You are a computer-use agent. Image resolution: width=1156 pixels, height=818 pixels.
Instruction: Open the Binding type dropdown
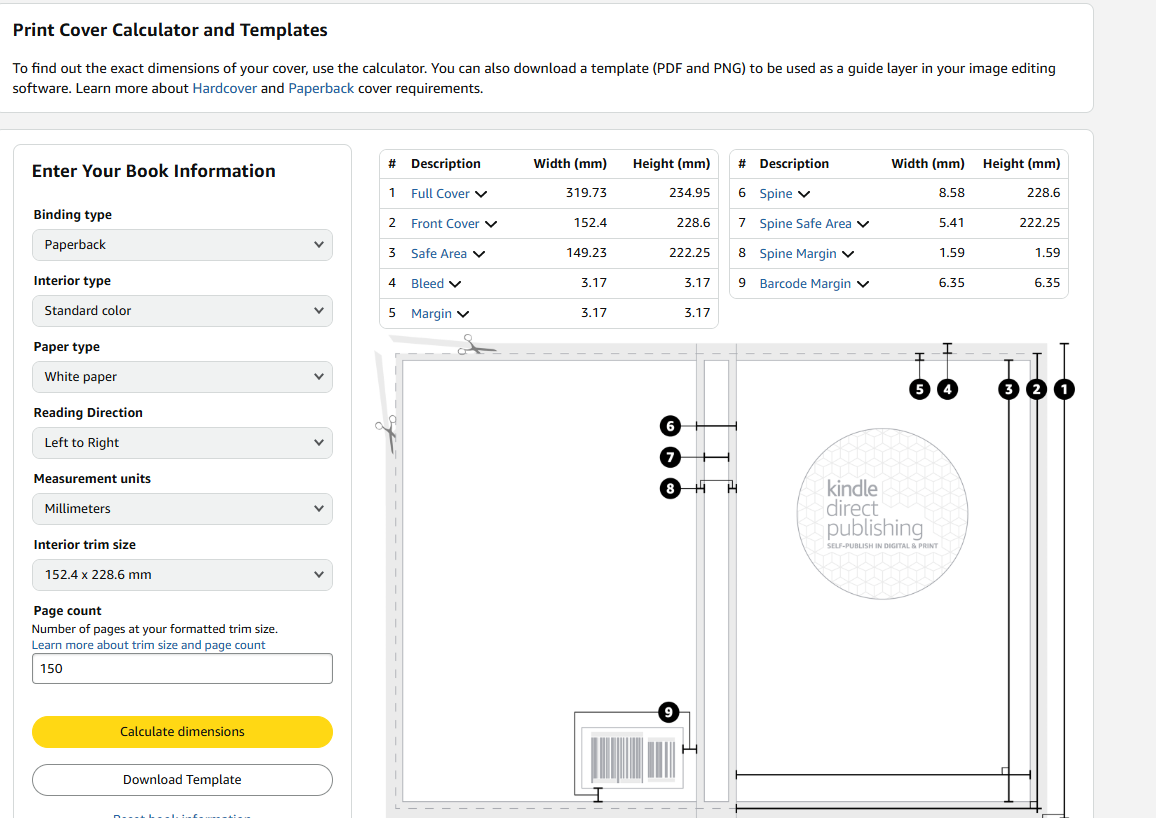coord(182,244)
